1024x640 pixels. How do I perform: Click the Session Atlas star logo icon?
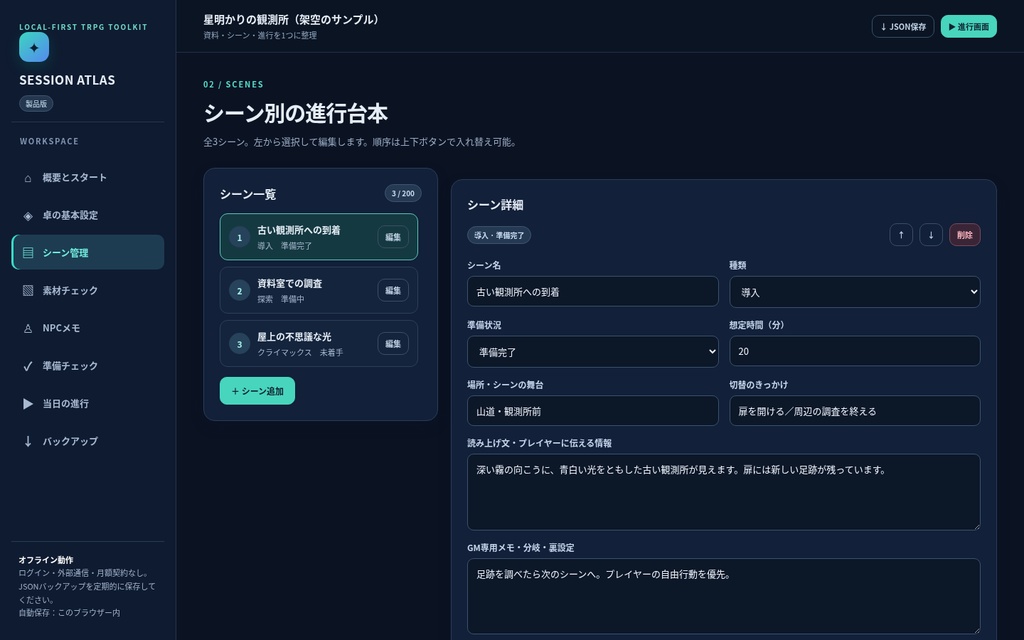34,47
